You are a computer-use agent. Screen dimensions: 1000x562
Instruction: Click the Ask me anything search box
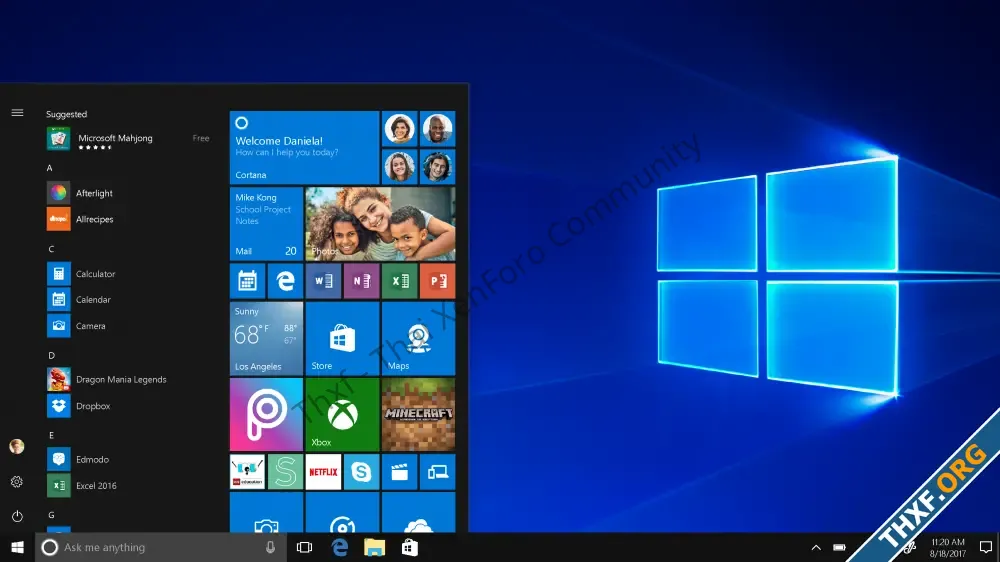161,547
